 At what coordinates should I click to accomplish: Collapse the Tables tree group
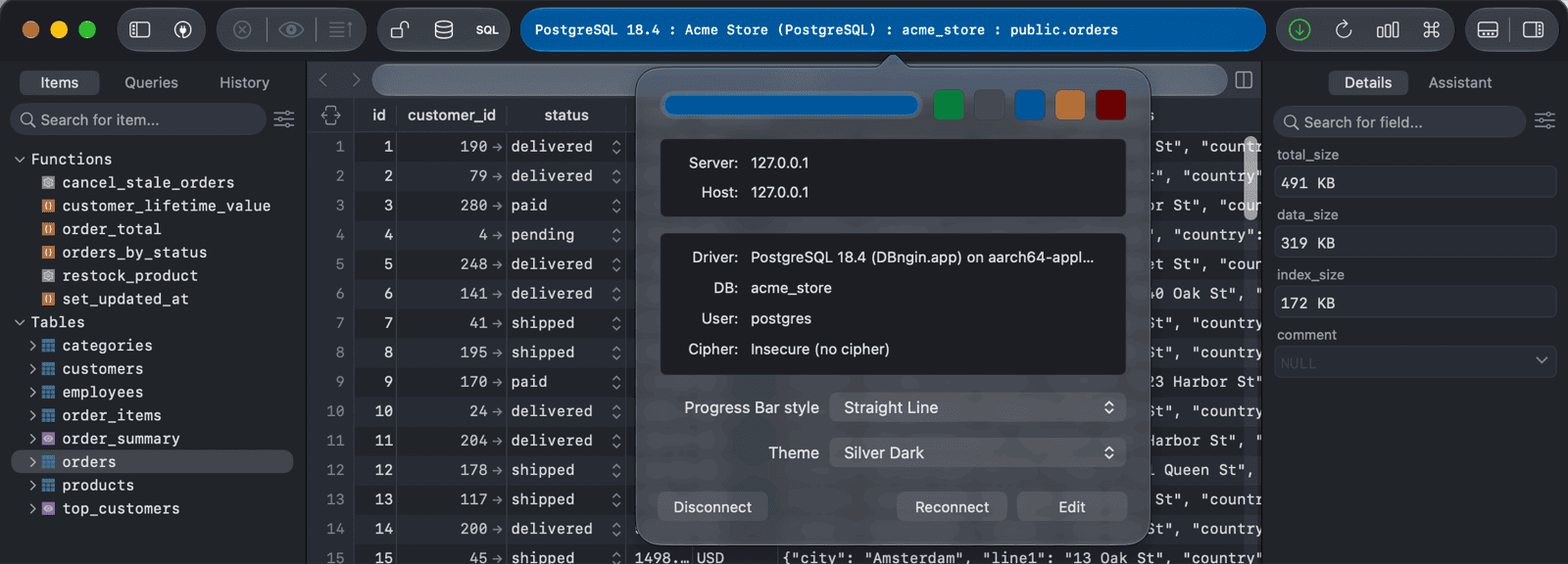coord(20,322)
